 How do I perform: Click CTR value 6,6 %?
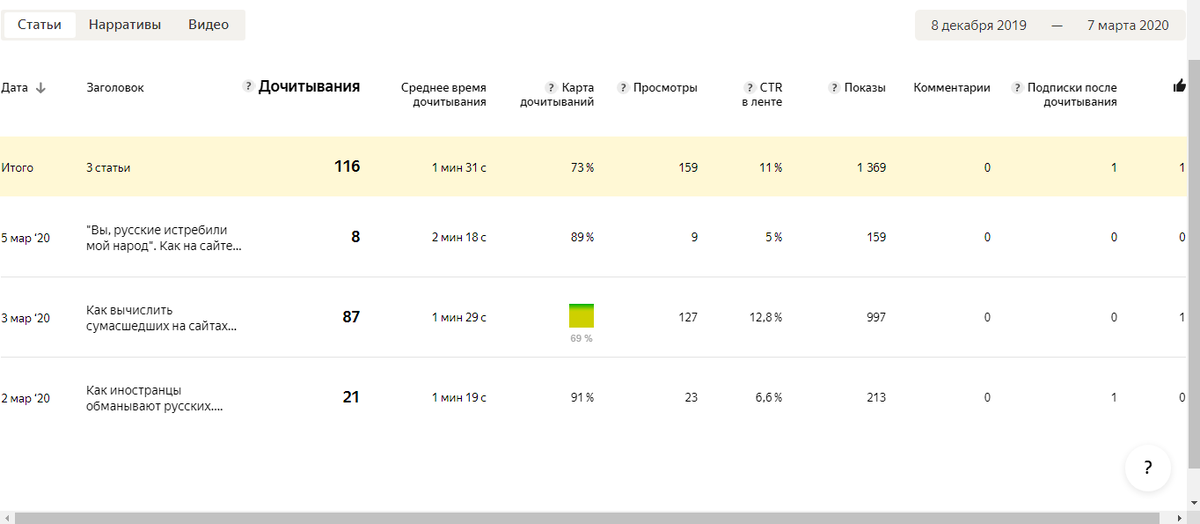point(768,398)
